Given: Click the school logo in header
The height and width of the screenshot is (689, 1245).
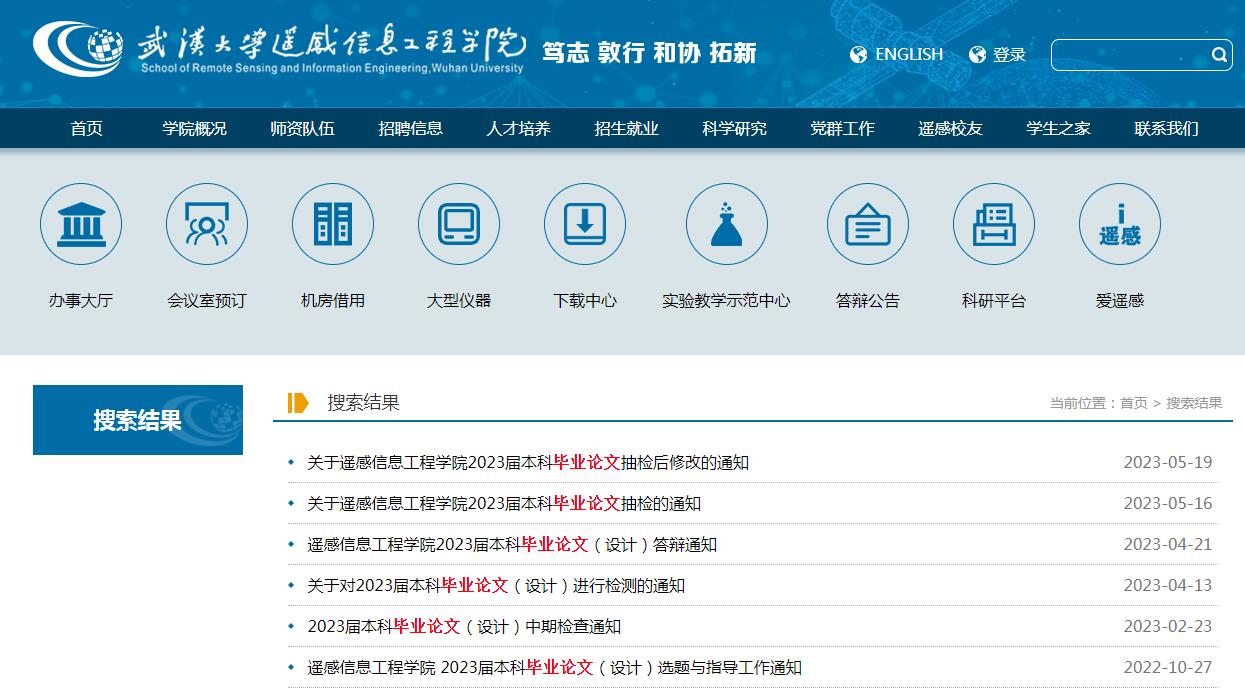Looking at the screenshot, I should pyautogui.click(x=78, y=48).
